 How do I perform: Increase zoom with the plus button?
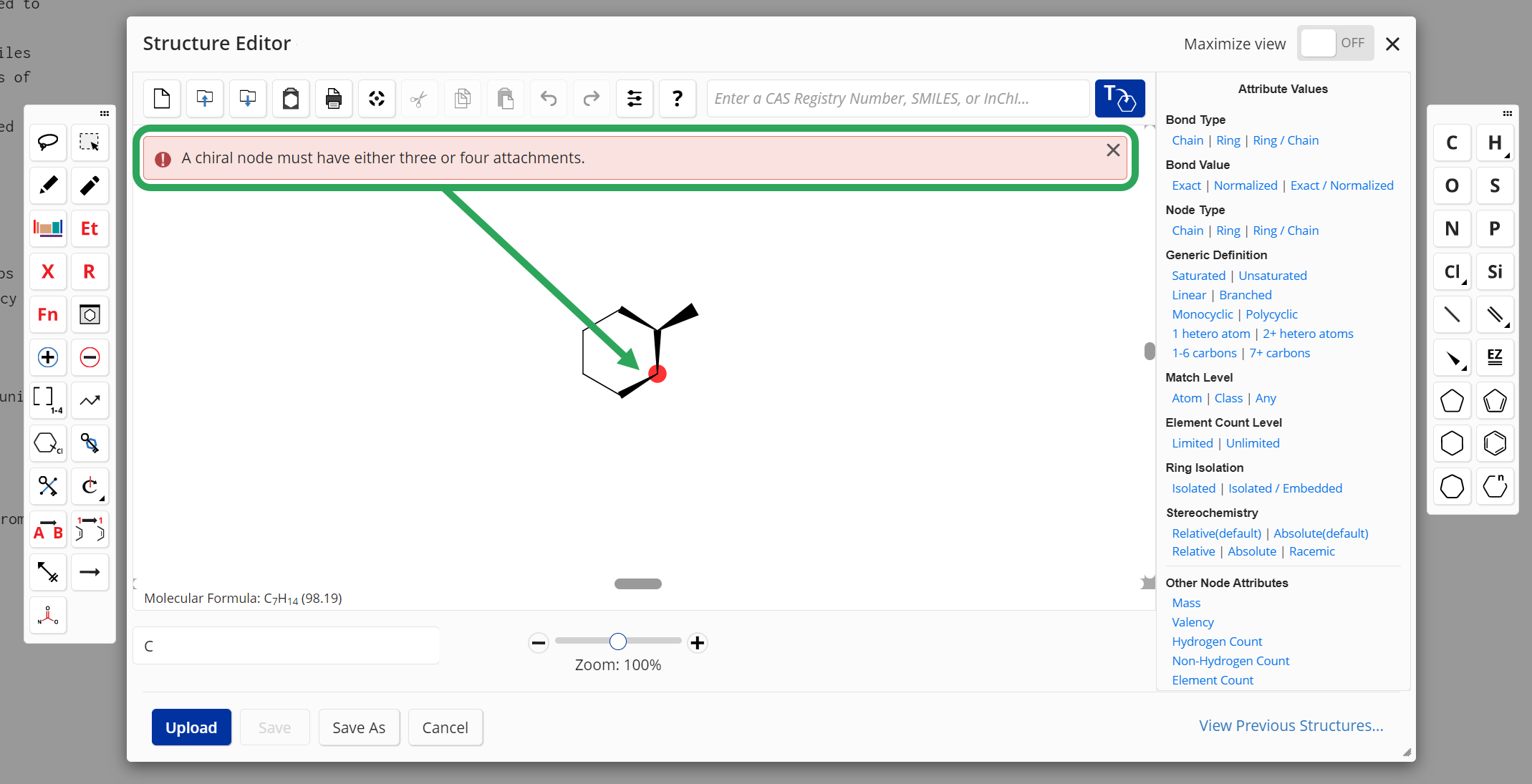click(698, 643)
